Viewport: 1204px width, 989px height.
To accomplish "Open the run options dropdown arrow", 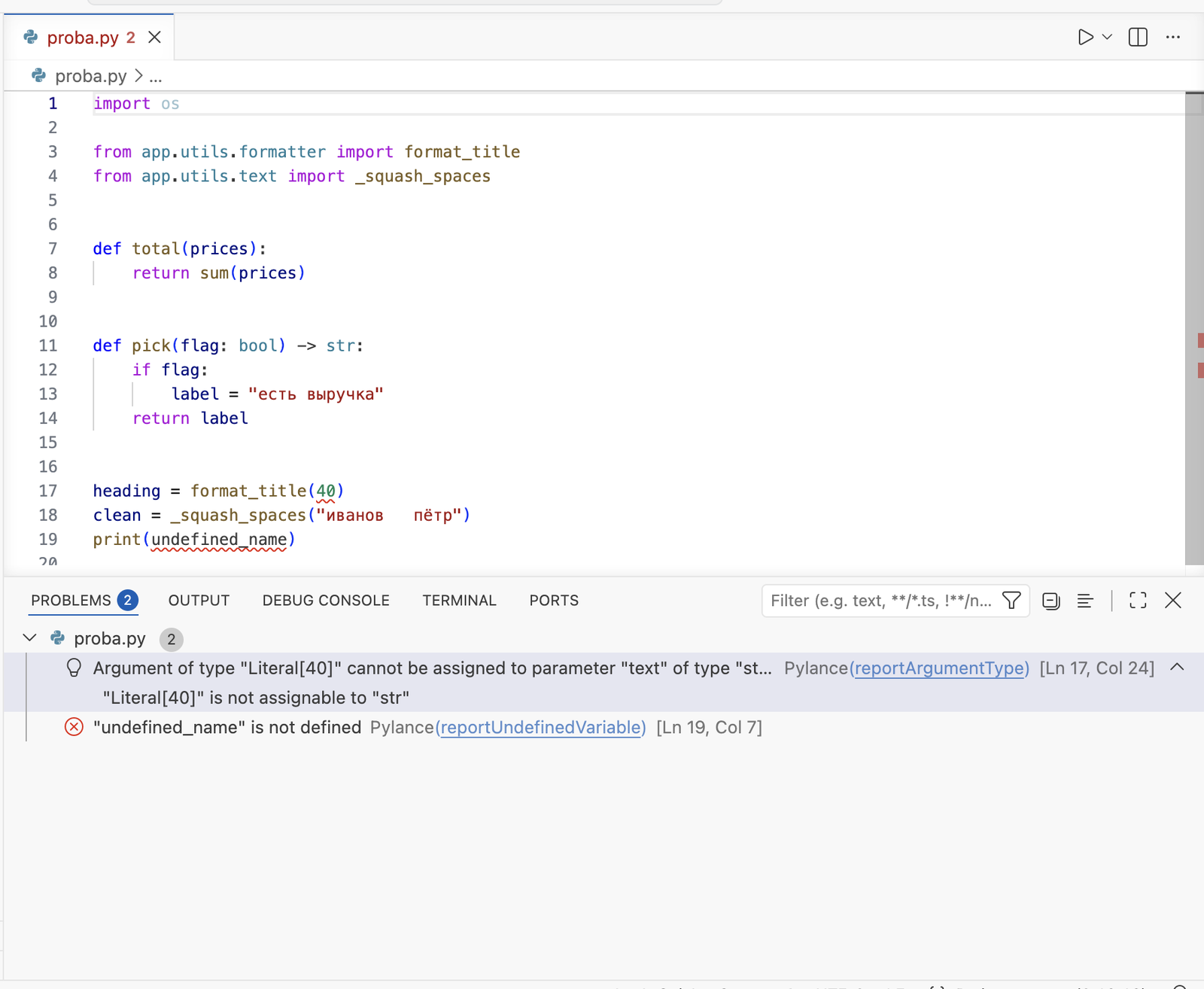I will pyautogui.click(x=1107, y=37).
